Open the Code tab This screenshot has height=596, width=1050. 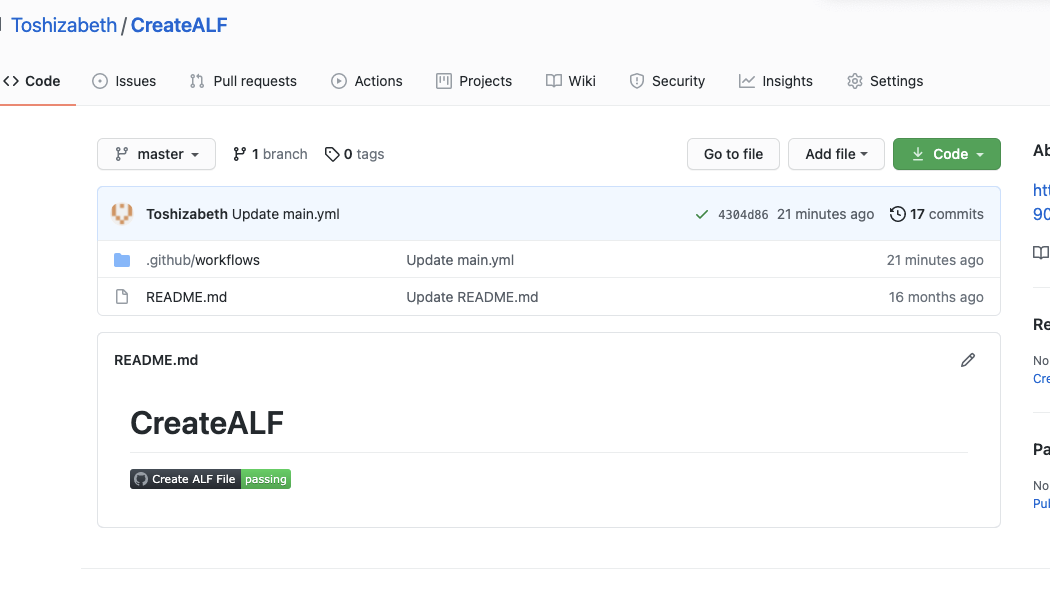pos(31,81)
